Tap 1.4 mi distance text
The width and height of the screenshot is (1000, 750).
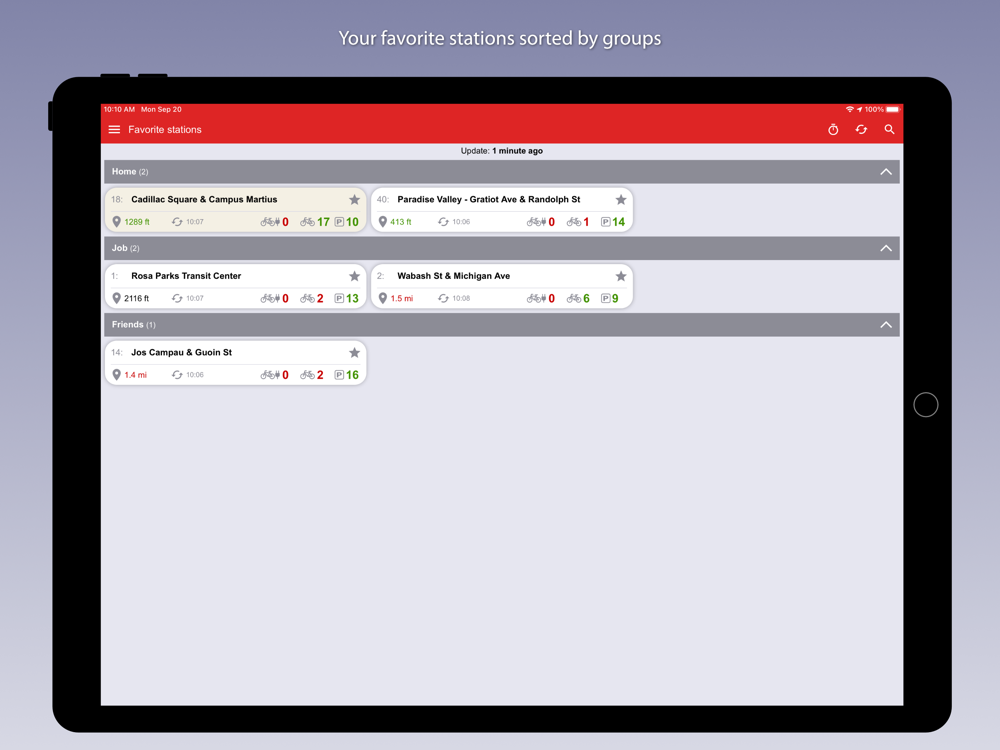[135, 375]
